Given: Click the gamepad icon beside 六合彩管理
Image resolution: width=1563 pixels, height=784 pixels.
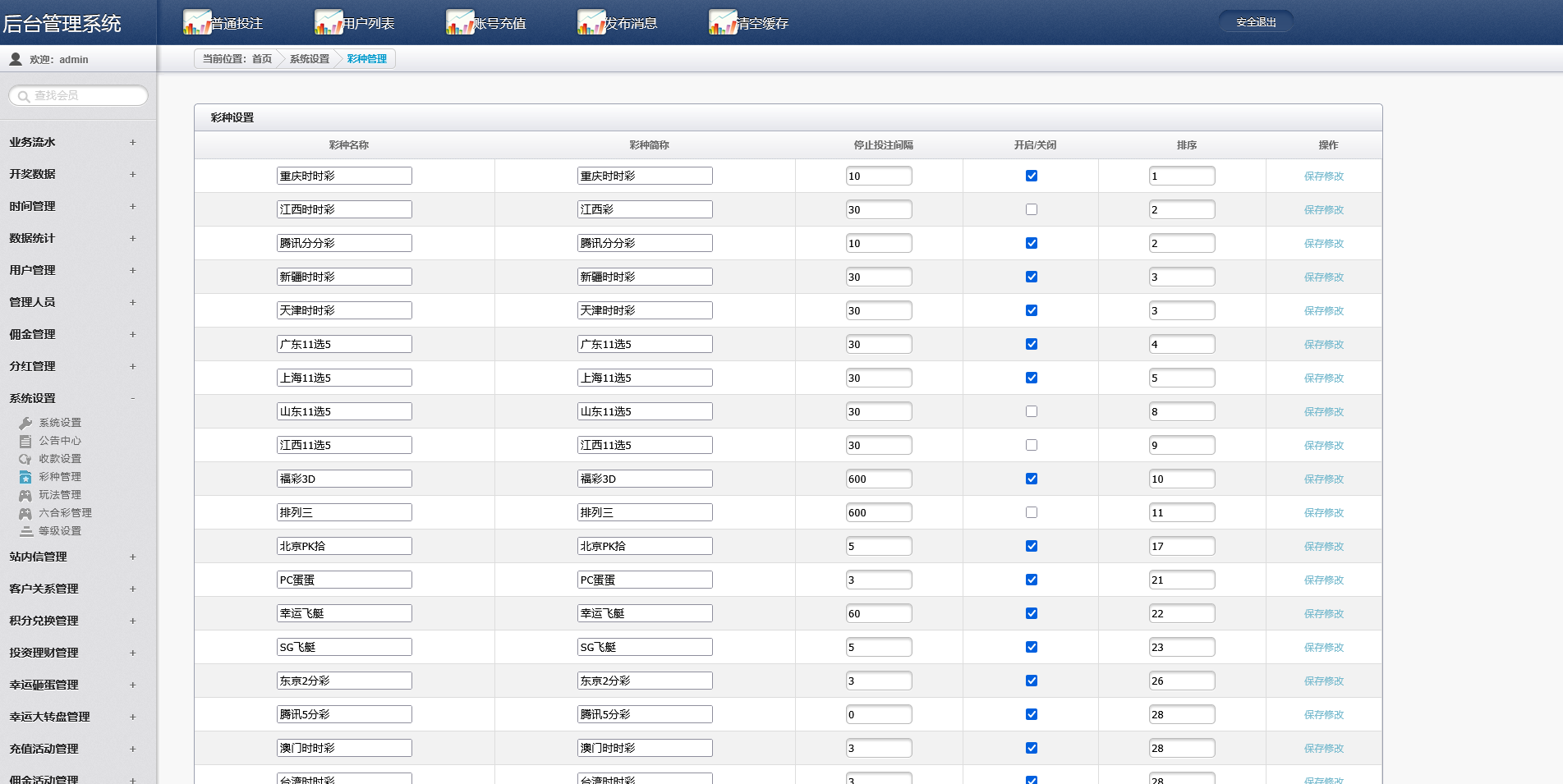Looking at the screenshot, I should pos(25,513).
